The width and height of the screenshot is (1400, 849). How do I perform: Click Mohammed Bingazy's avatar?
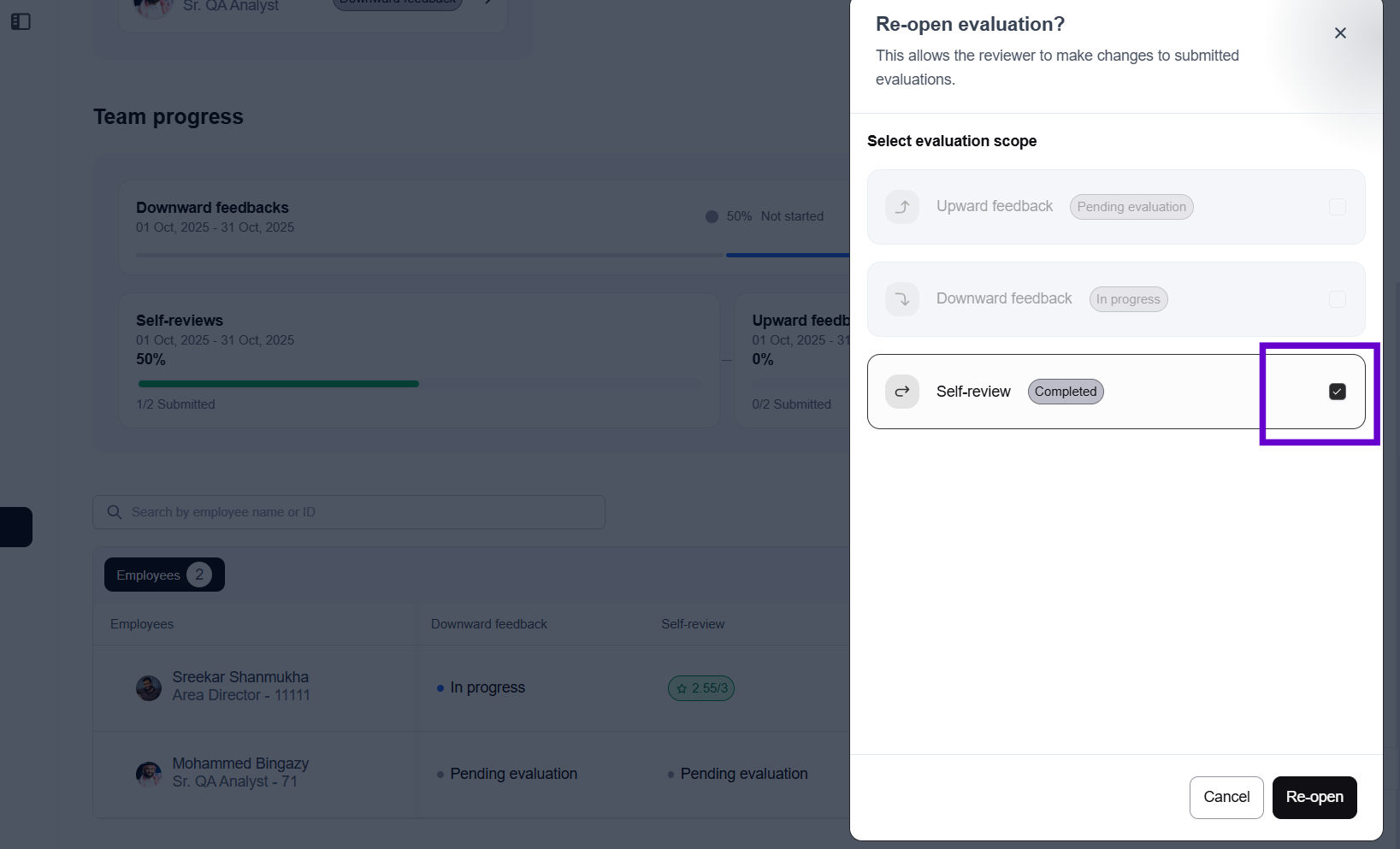click(x=149, y=774)
